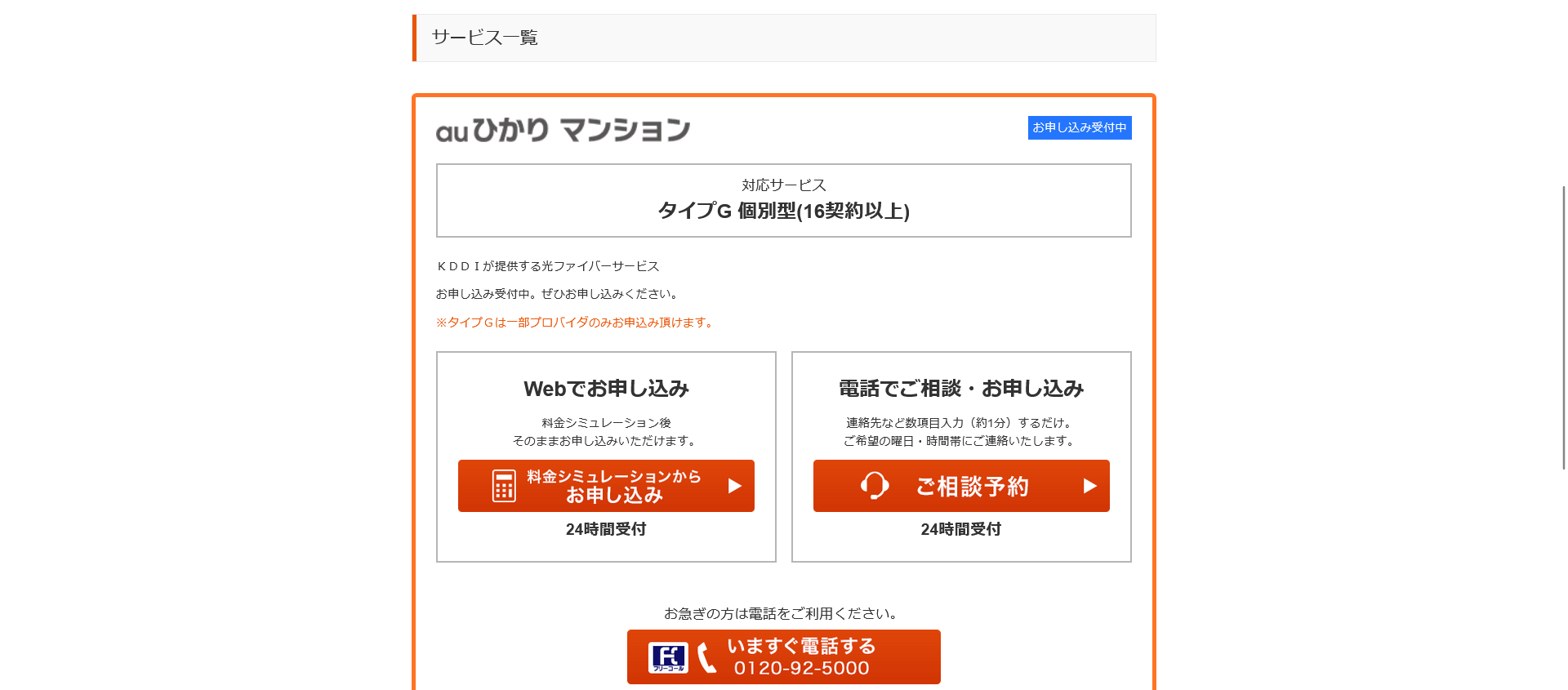This screenshot has width=1568, height=690.
Task: Click the arrow on ご相談予約 button
Action: point(1090,486)
